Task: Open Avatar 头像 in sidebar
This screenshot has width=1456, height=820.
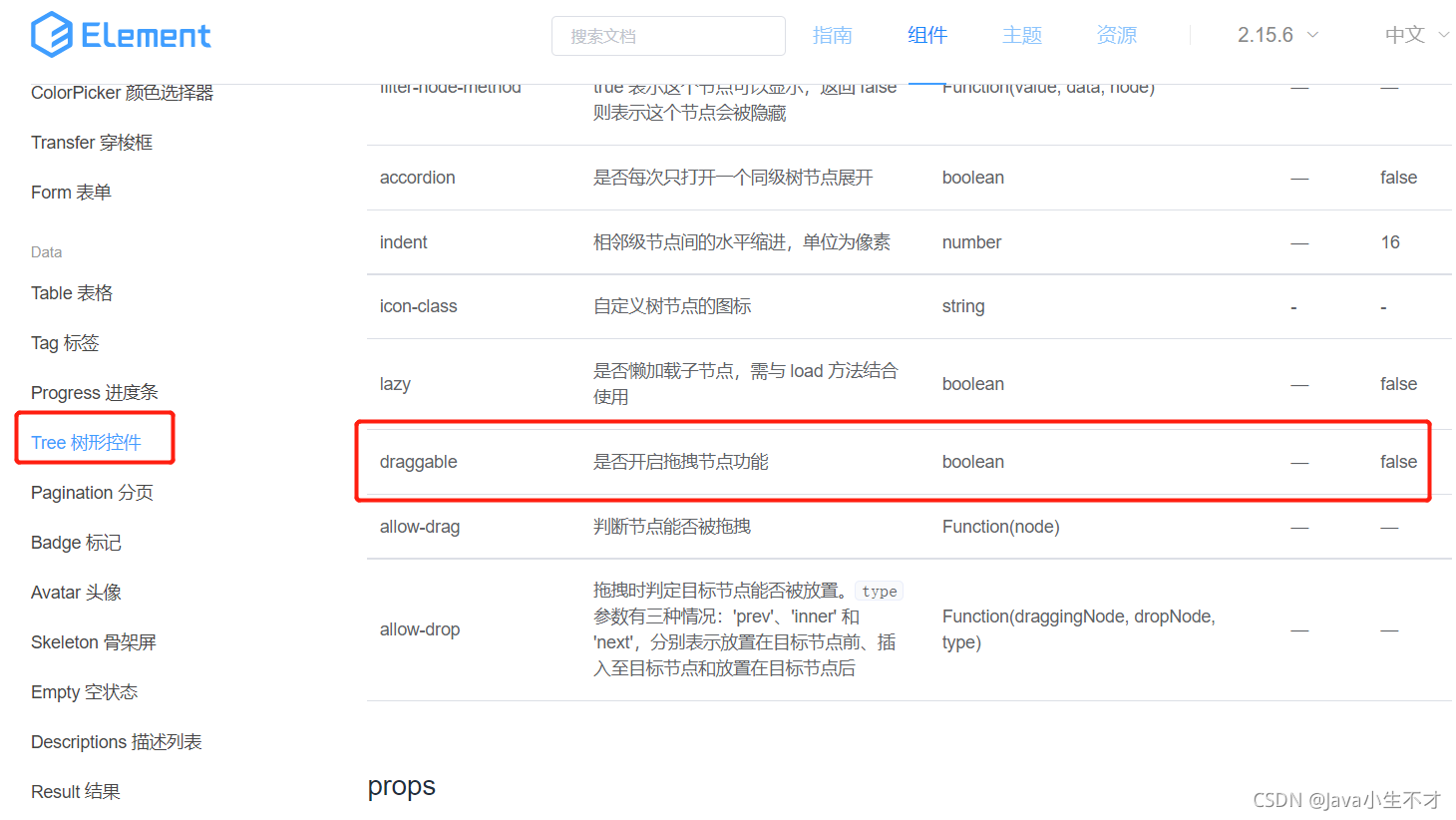Action: click(x=76, y=593)
